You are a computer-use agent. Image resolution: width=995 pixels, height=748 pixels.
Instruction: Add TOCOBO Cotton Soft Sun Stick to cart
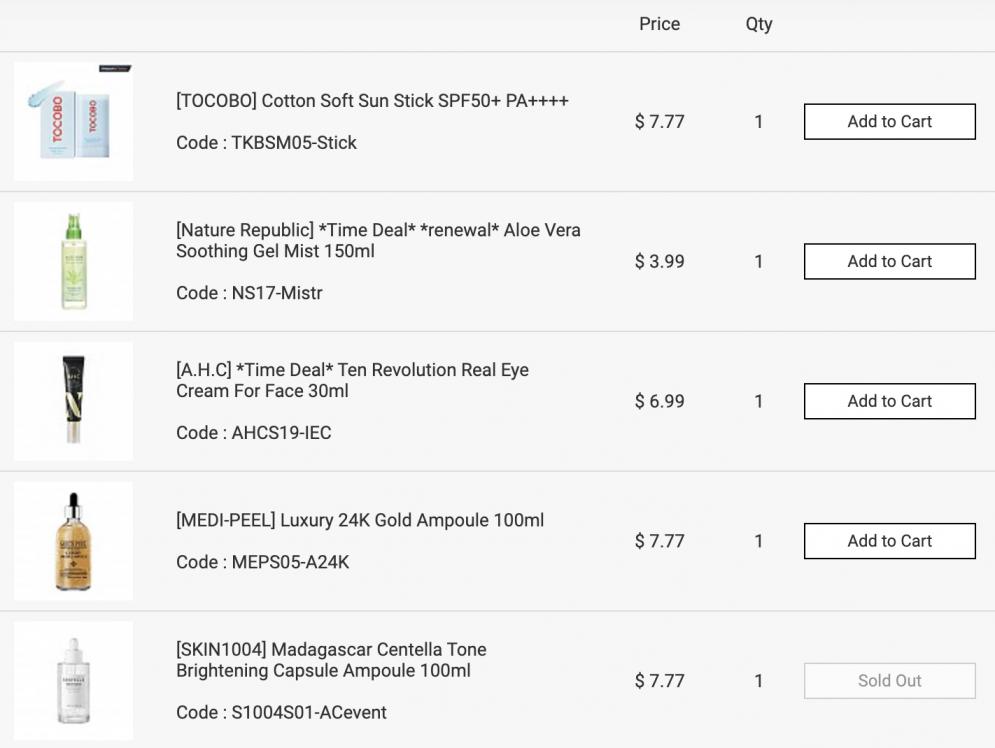tap(889, 121)
